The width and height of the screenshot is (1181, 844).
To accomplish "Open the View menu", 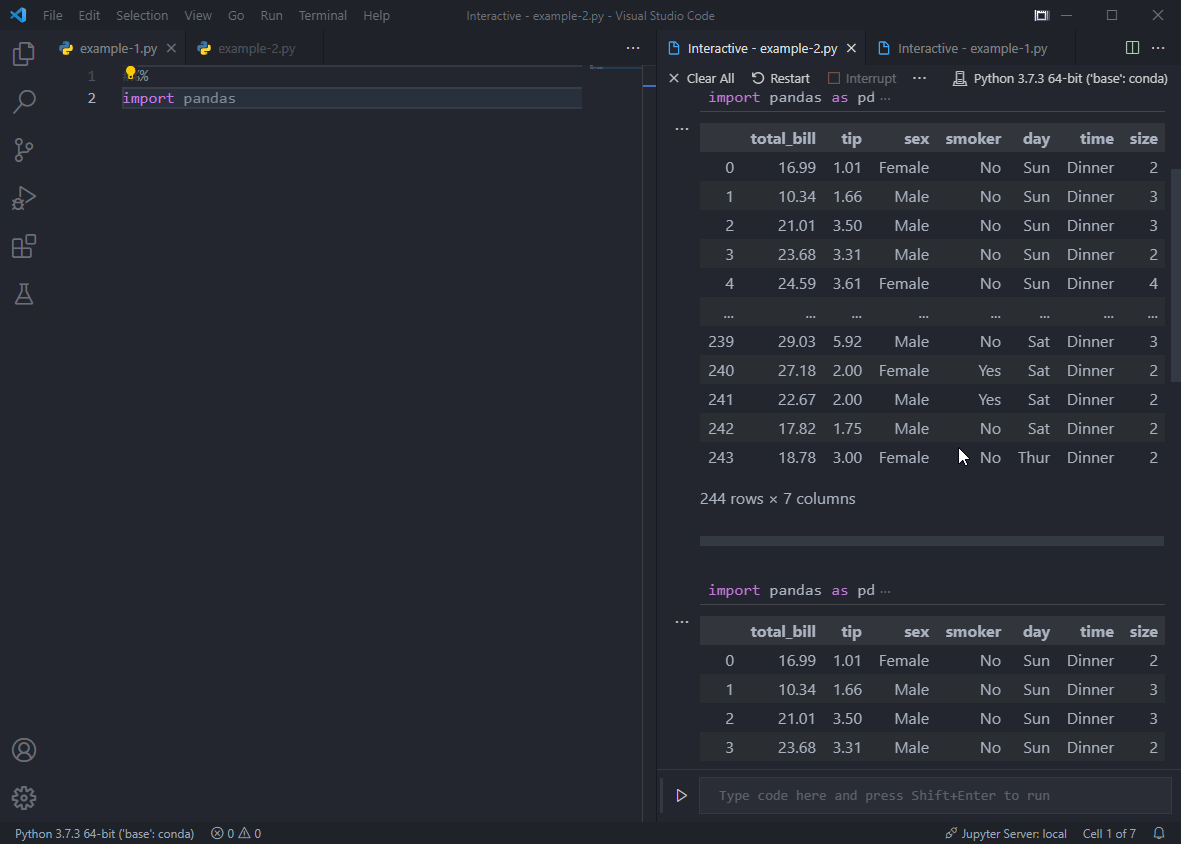I will pyautogui.click(x=198, y=15).
